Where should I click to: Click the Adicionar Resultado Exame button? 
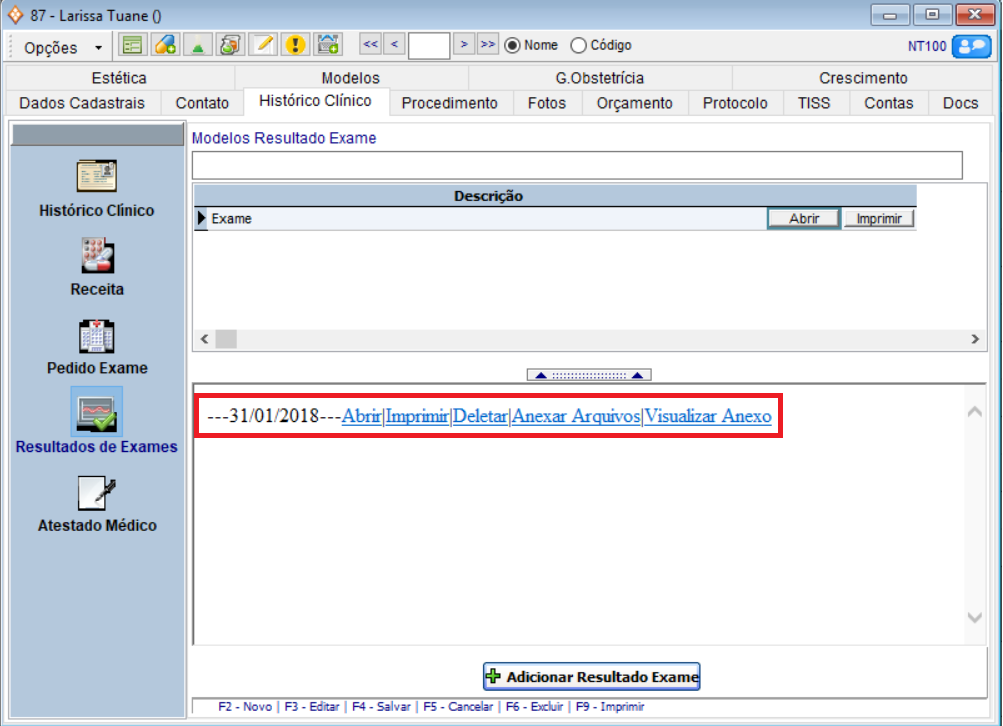click(x=592, y=677)
